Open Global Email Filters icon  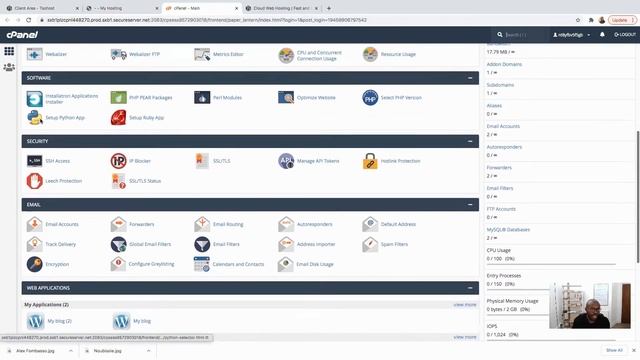pyautogui.click(x=118, y=244)
